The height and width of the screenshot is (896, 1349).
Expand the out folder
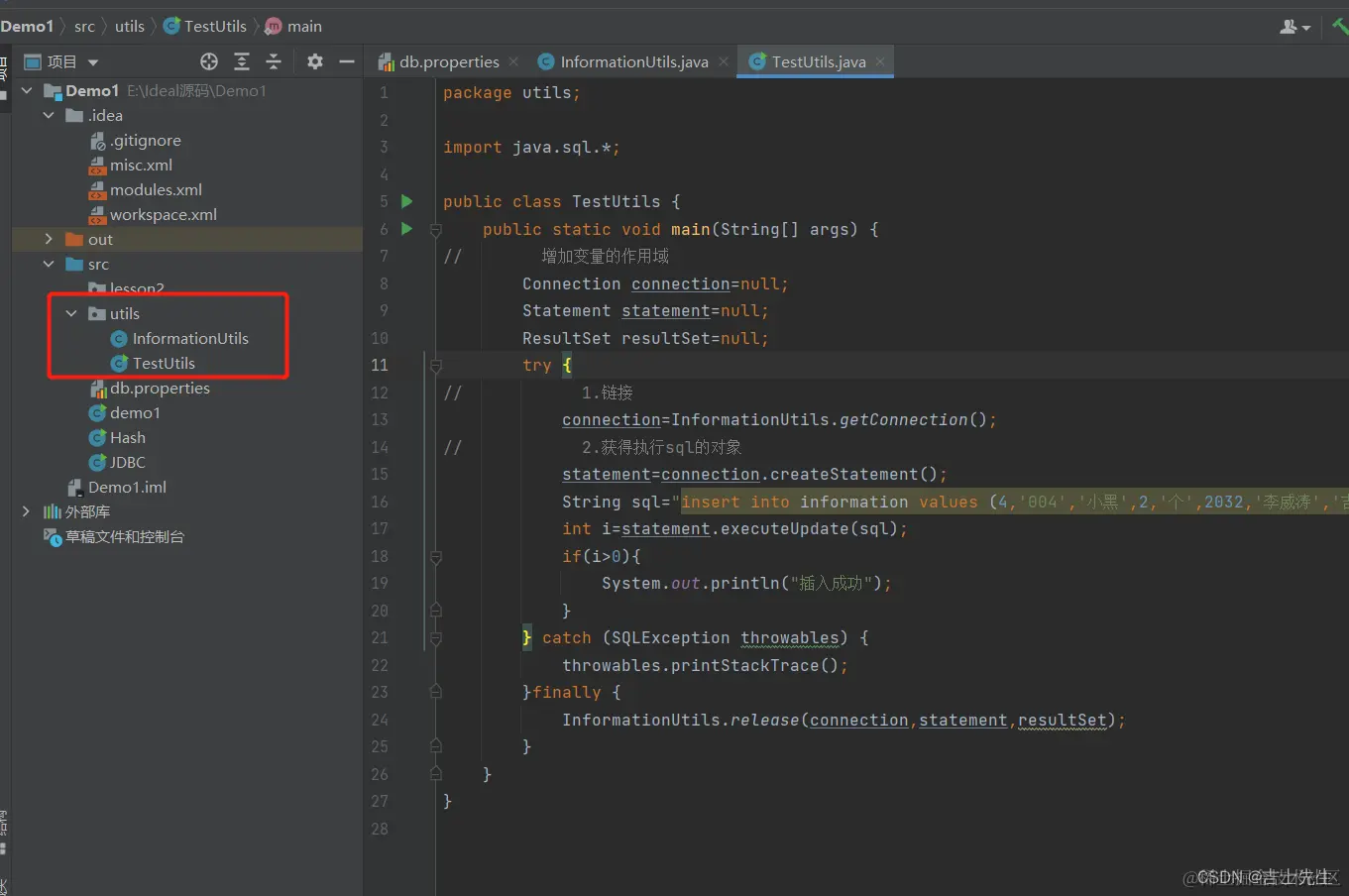[x=49, y=239]
